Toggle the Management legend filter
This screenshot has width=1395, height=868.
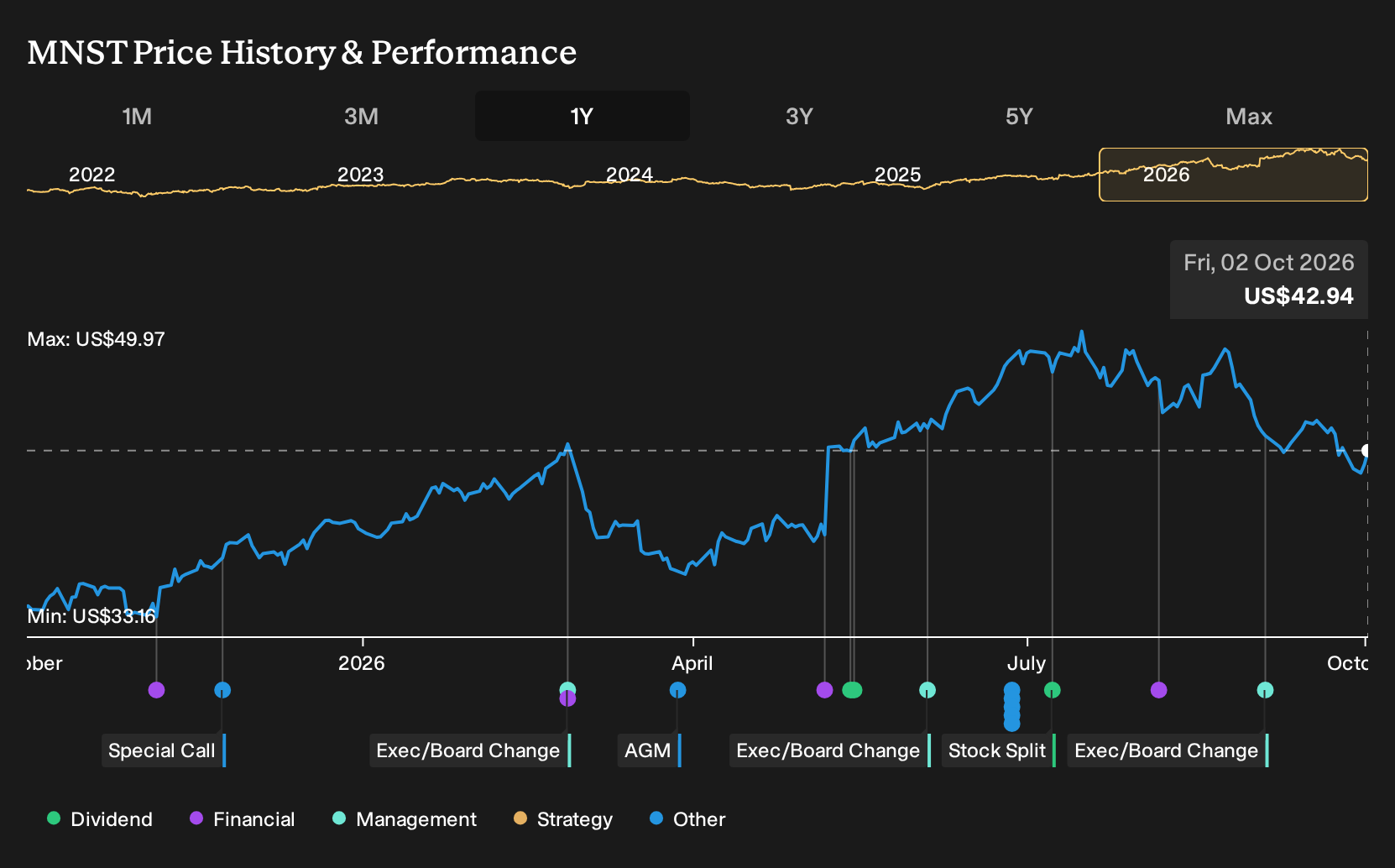[405, 819]
